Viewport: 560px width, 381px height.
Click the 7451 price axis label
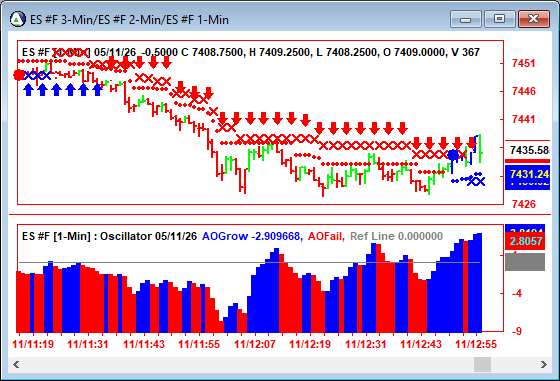point(523,64)
